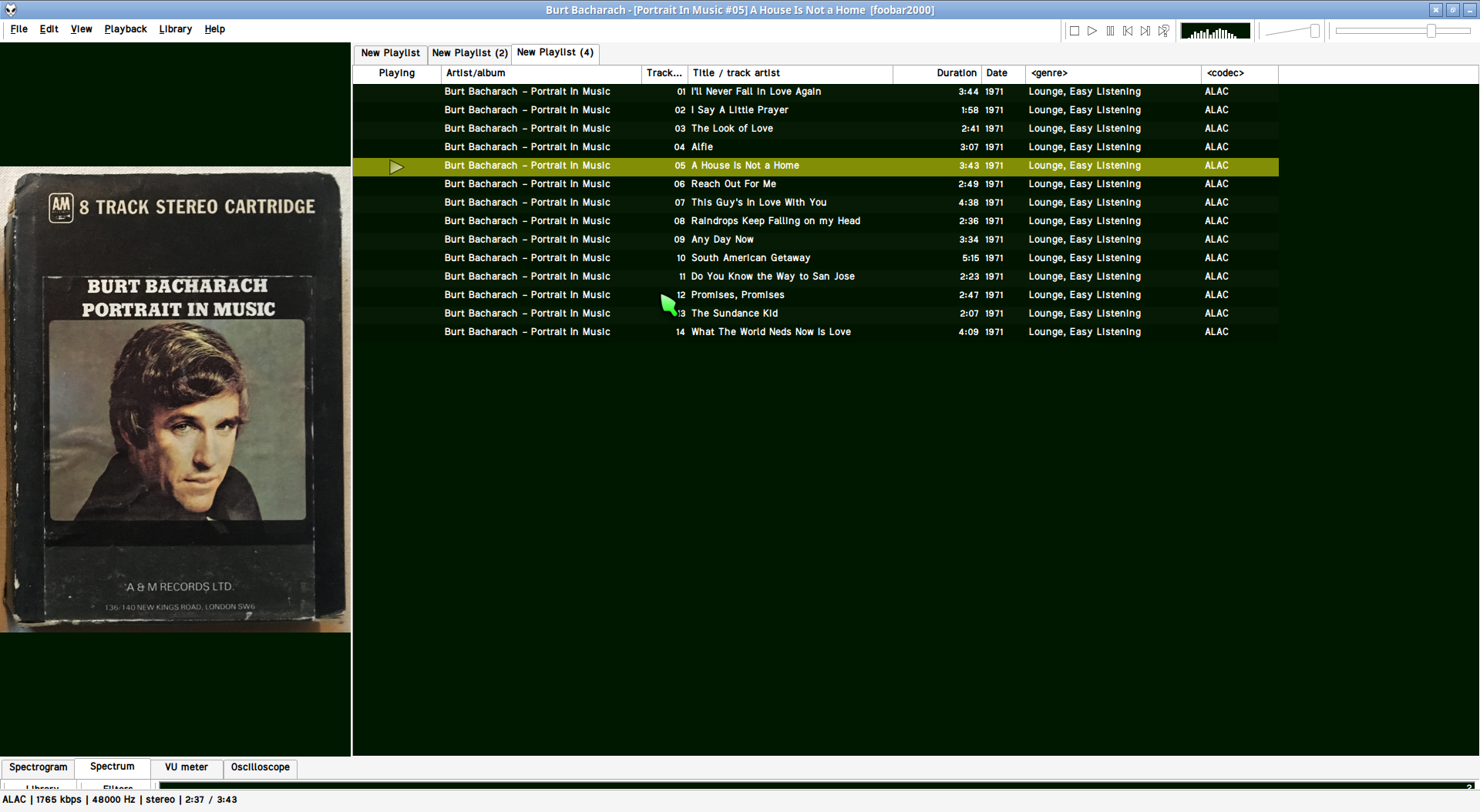Select track Any Day Now
The width and height of the screenshot is (1480, 812).
coord(816,240)
